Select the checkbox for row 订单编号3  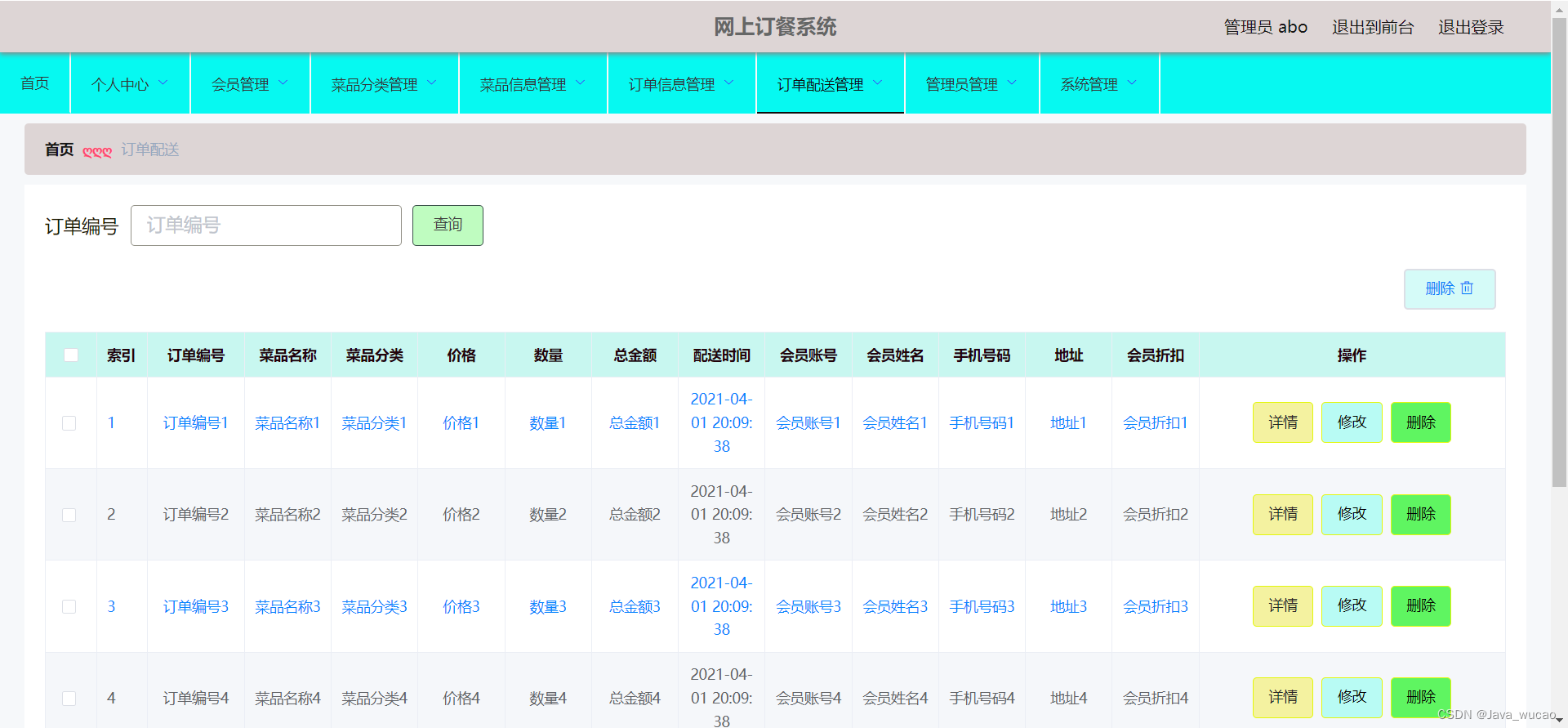click(x=69, y=606)
